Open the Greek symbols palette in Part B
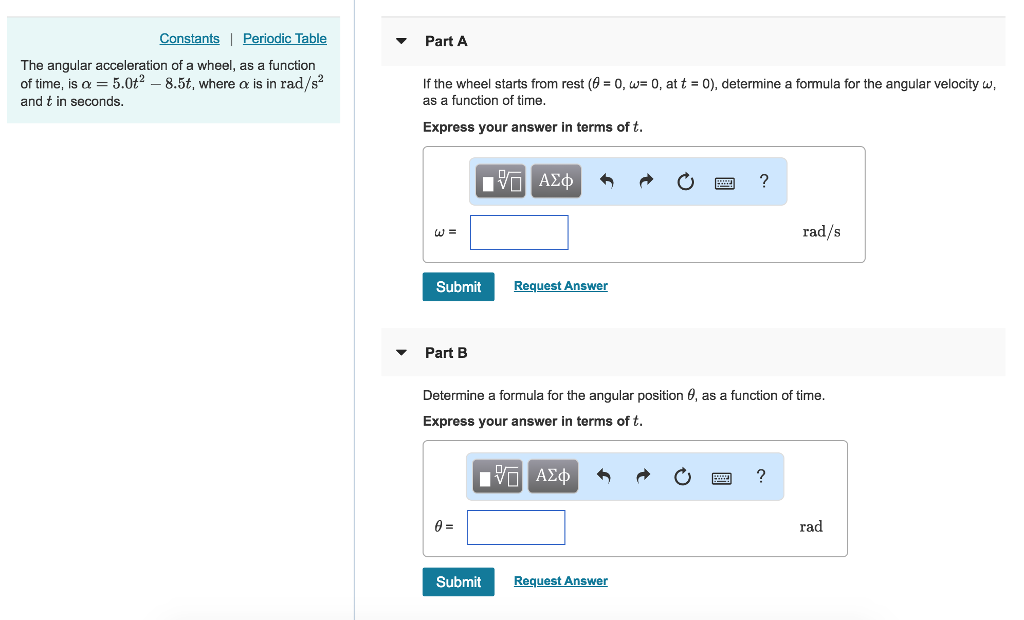1024x620 pixels. pyautogui.click(x=553, y=476)
